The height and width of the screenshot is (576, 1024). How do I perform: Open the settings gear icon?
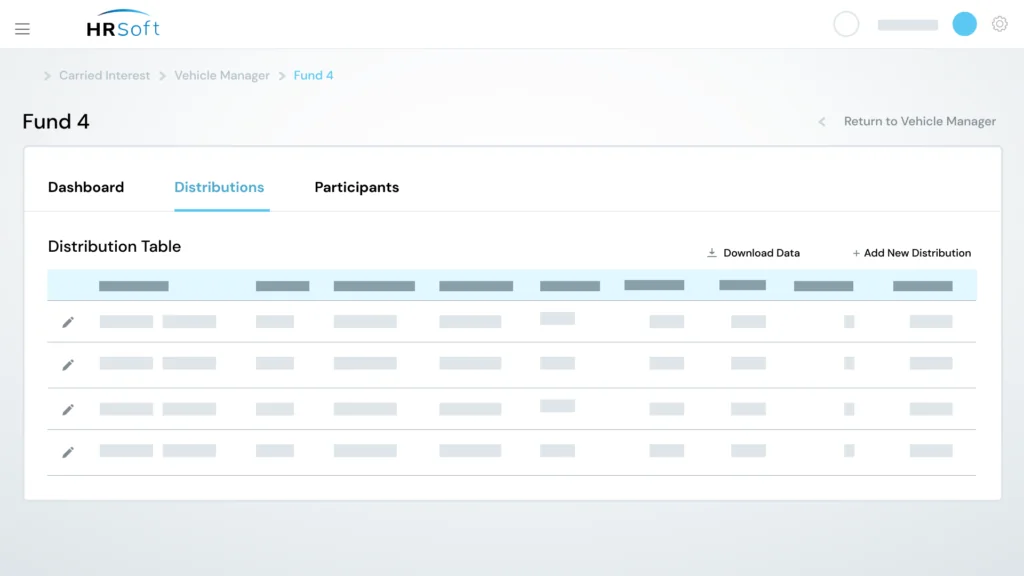coord(999,24)
